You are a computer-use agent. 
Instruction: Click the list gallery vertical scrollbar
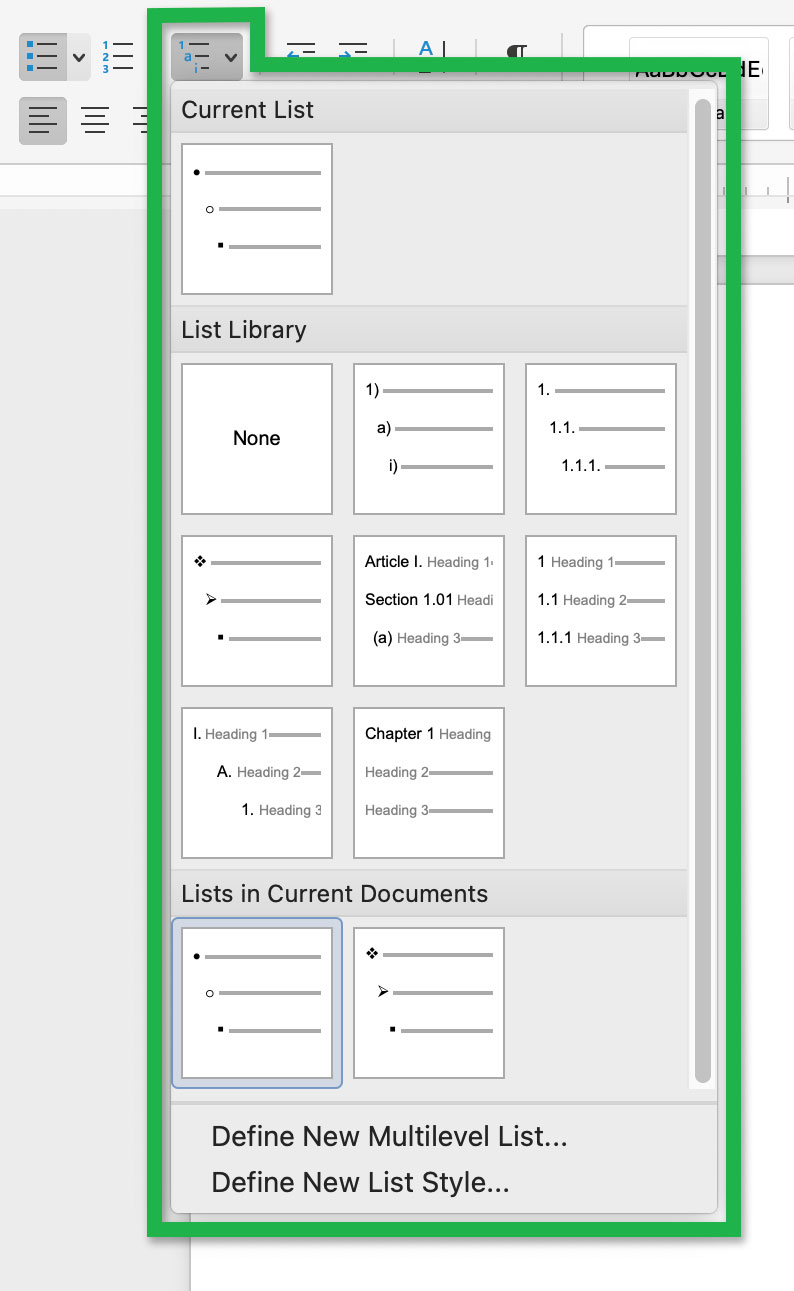point(702,590)
